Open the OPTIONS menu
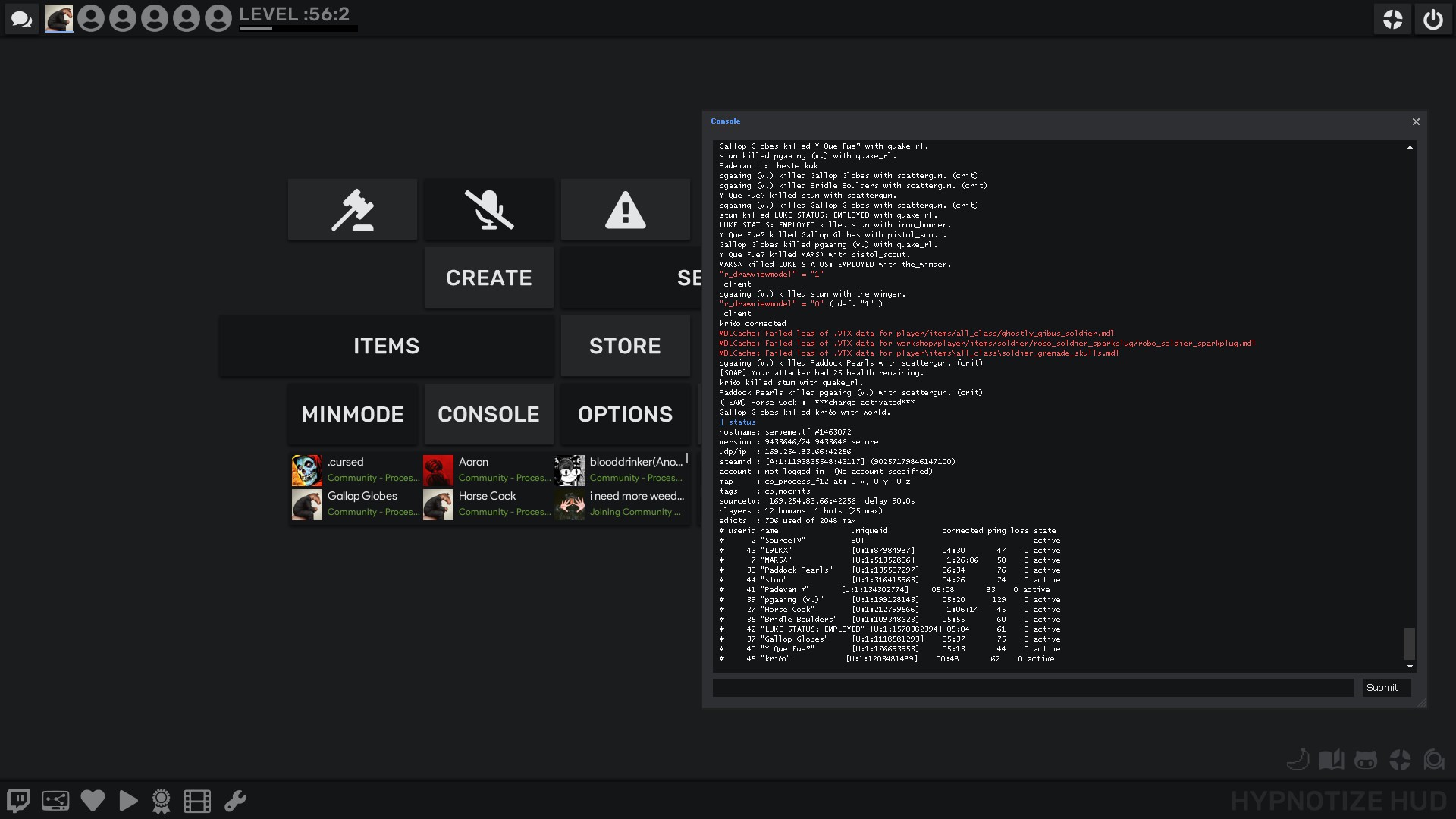1456x819 pixels. [x=626, y=415]
